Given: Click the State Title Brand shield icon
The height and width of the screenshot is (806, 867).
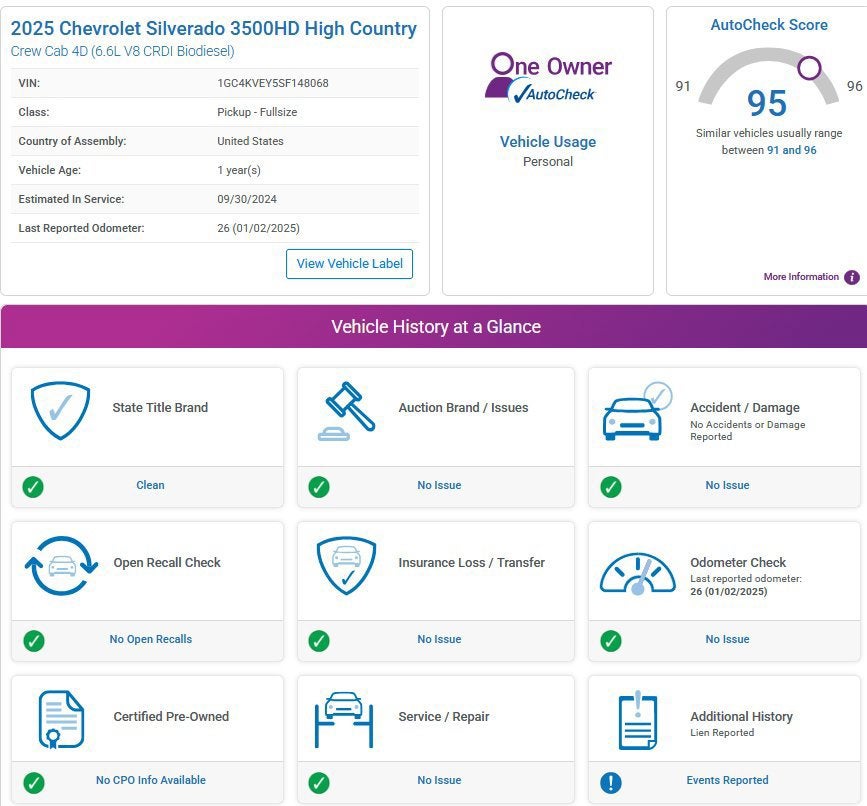Looking at the screenshot, I should click(x=60, y=410).
